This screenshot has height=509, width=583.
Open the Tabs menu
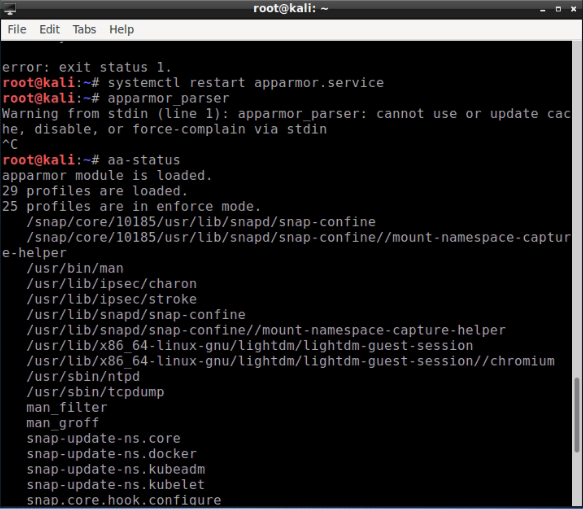(84, 29)
